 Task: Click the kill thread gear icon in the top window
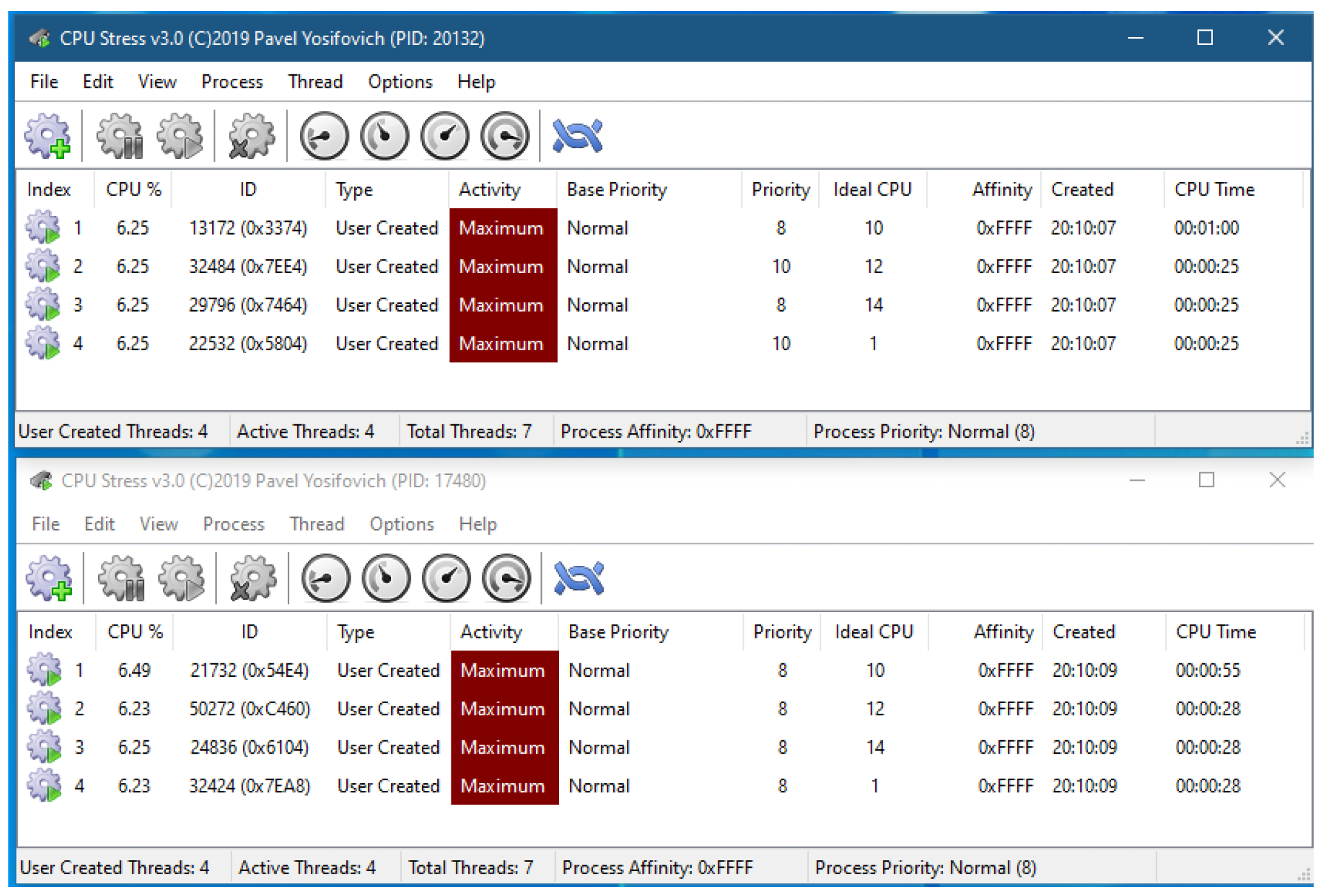(251, 136)
